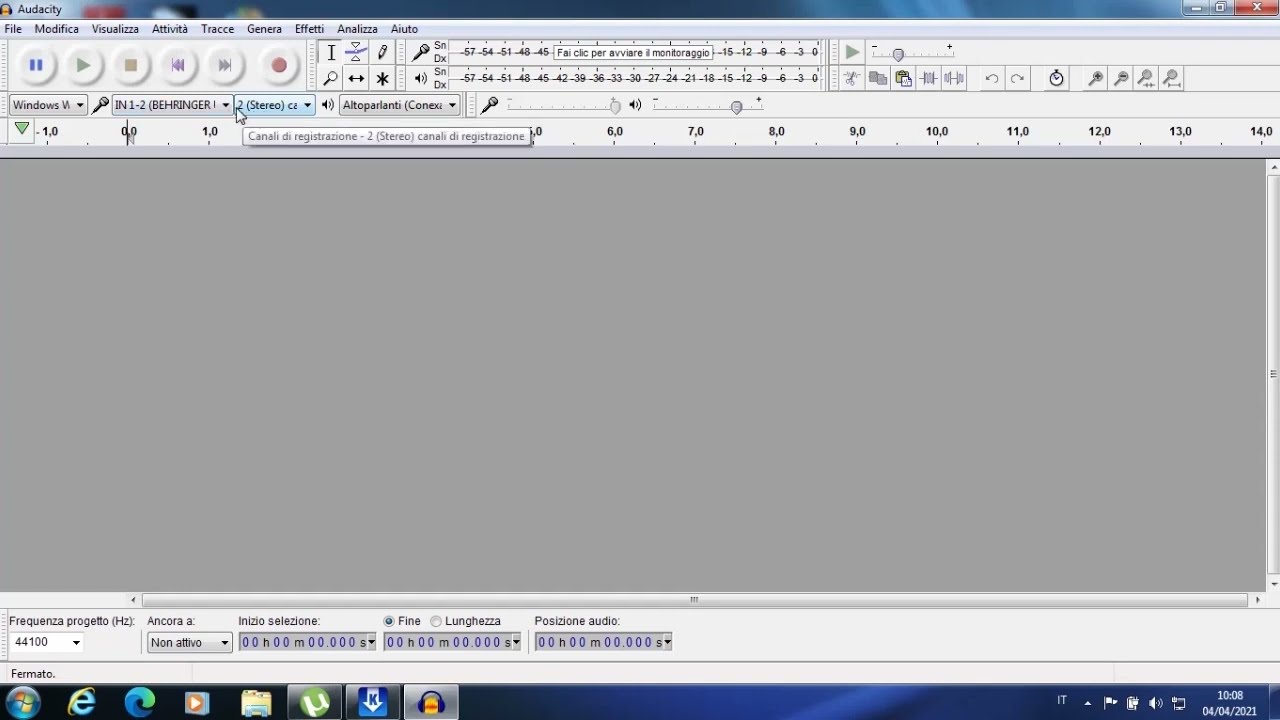Open the Visualizza menu
This screenshot has height=720, width=1280.
115,29
